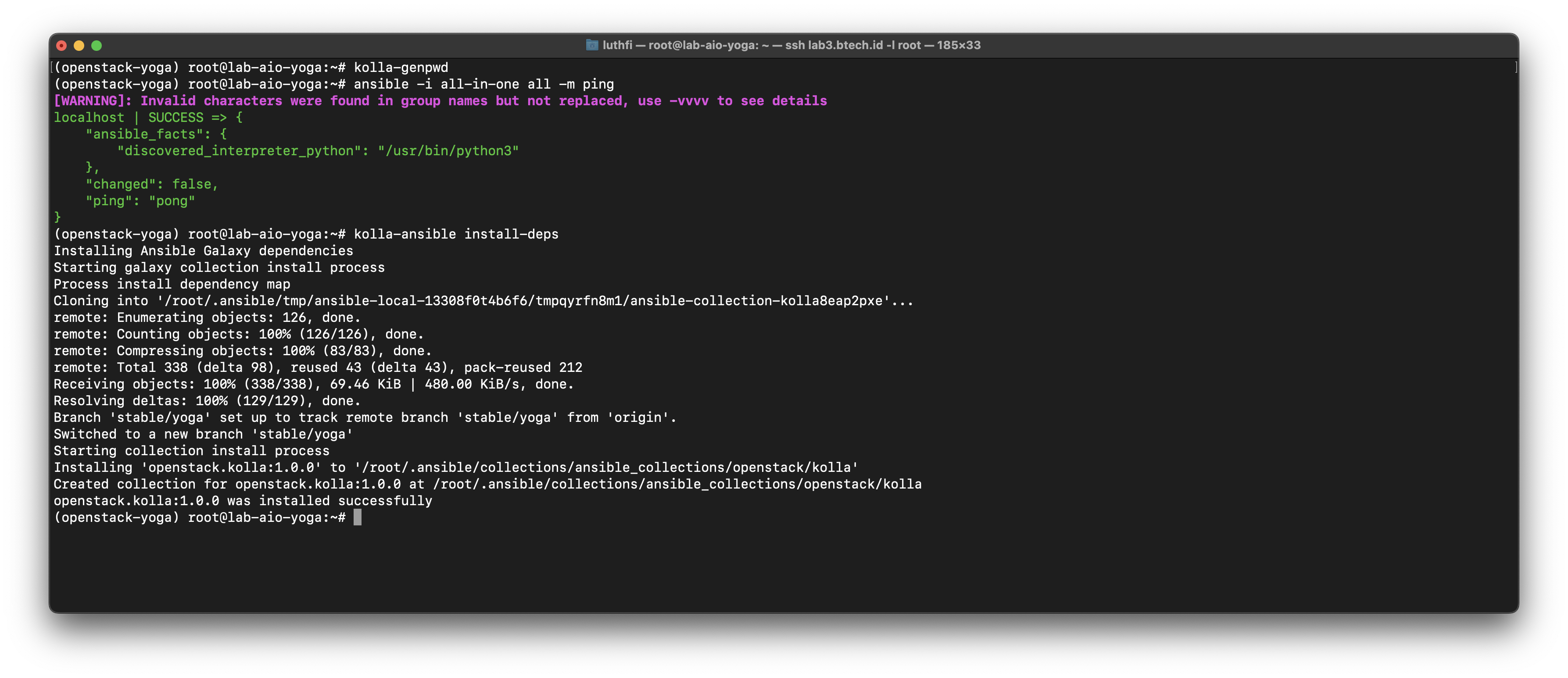Click remote Compressing objects line
The height and width of the screenshot is (678, 1568).
point(242,351)
